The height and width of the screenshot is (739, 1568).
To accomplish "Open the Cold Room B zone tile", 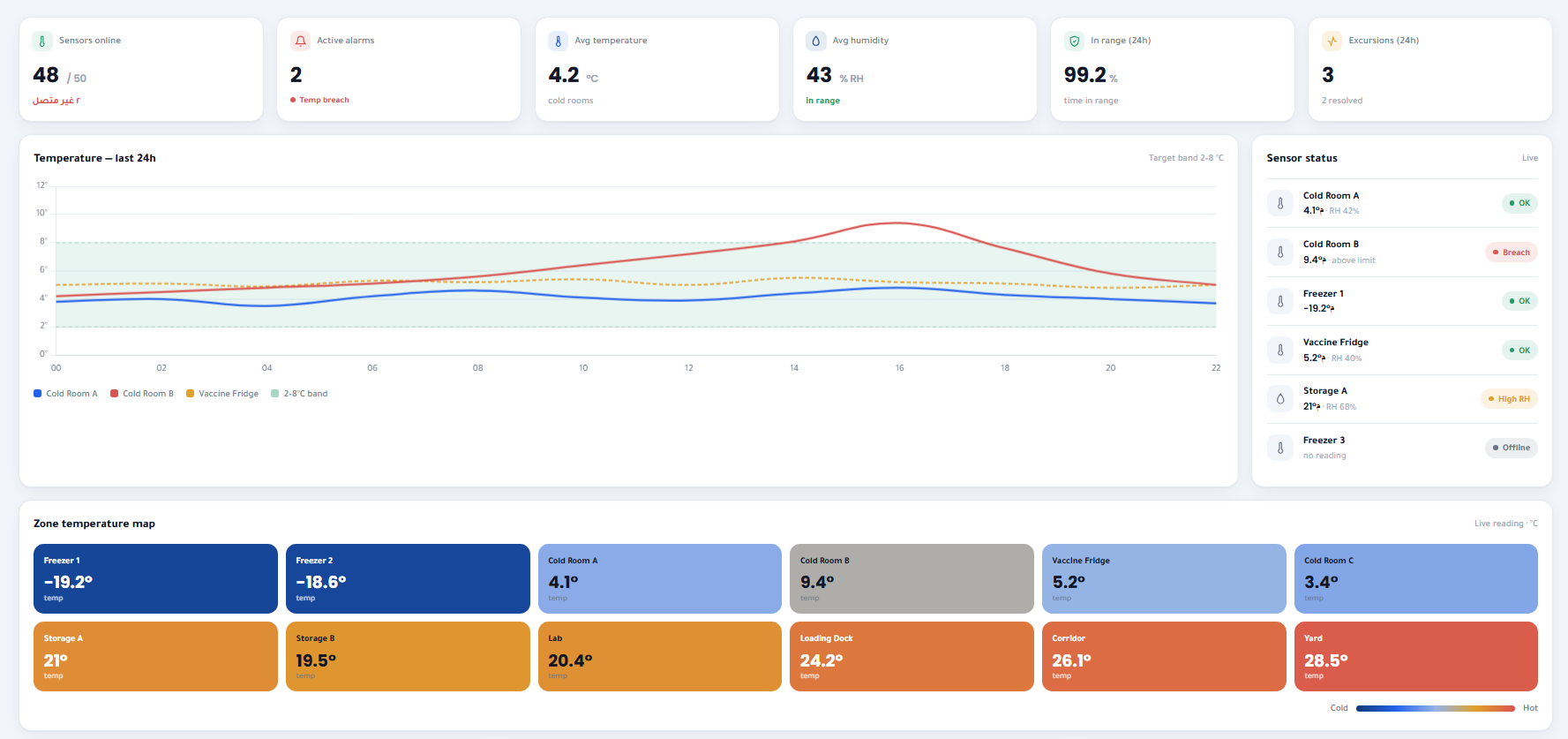I will click(912, 578).
